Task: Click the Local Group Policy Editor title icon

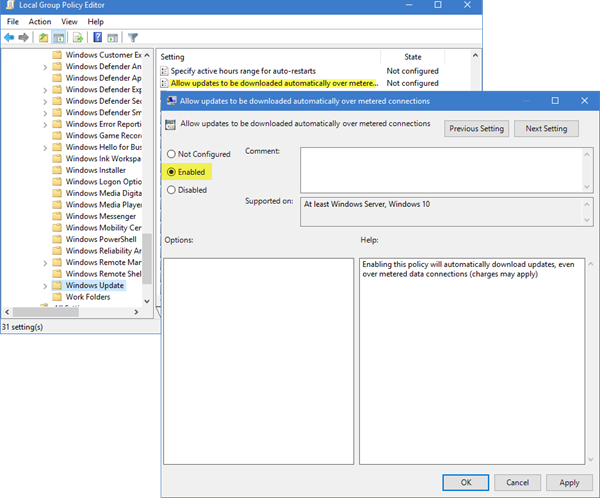Action: click(x=10, y=5)
